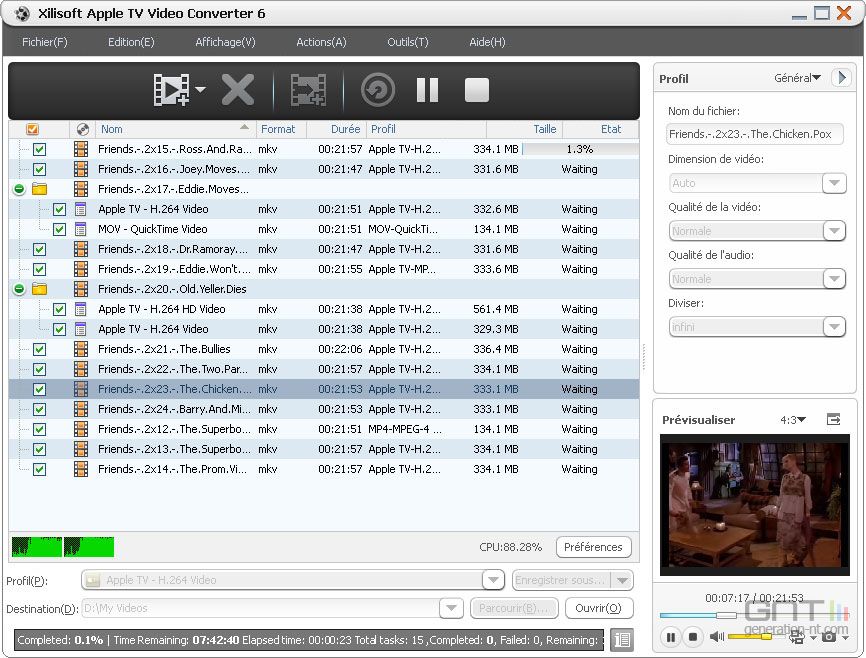Open the 4:3 aspect ratio dropdown
The height and width of the screenshot is (658, 866).
792,420
